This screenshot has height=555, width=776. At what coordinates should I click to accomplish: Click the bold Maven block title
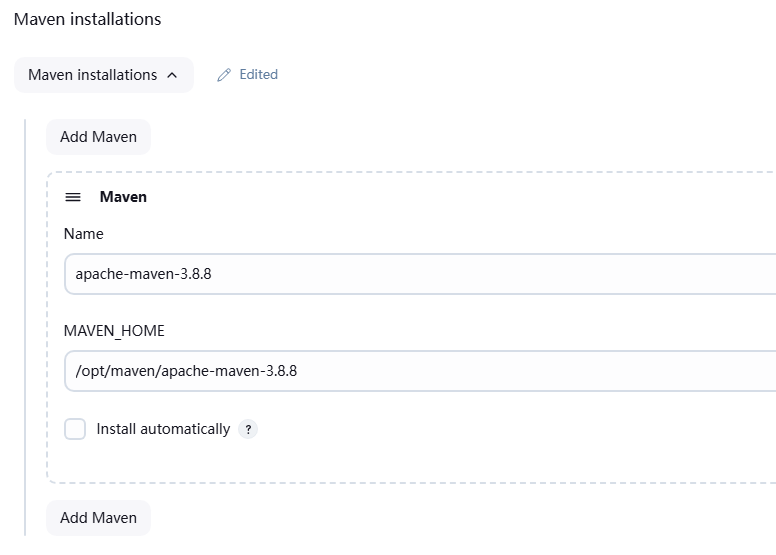coord(123,197)
